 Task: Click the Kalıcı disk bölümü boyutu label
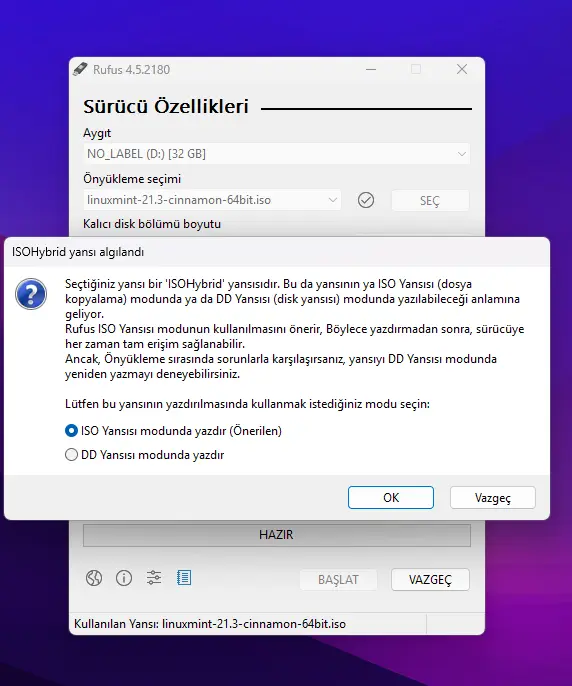coord(152,224)
